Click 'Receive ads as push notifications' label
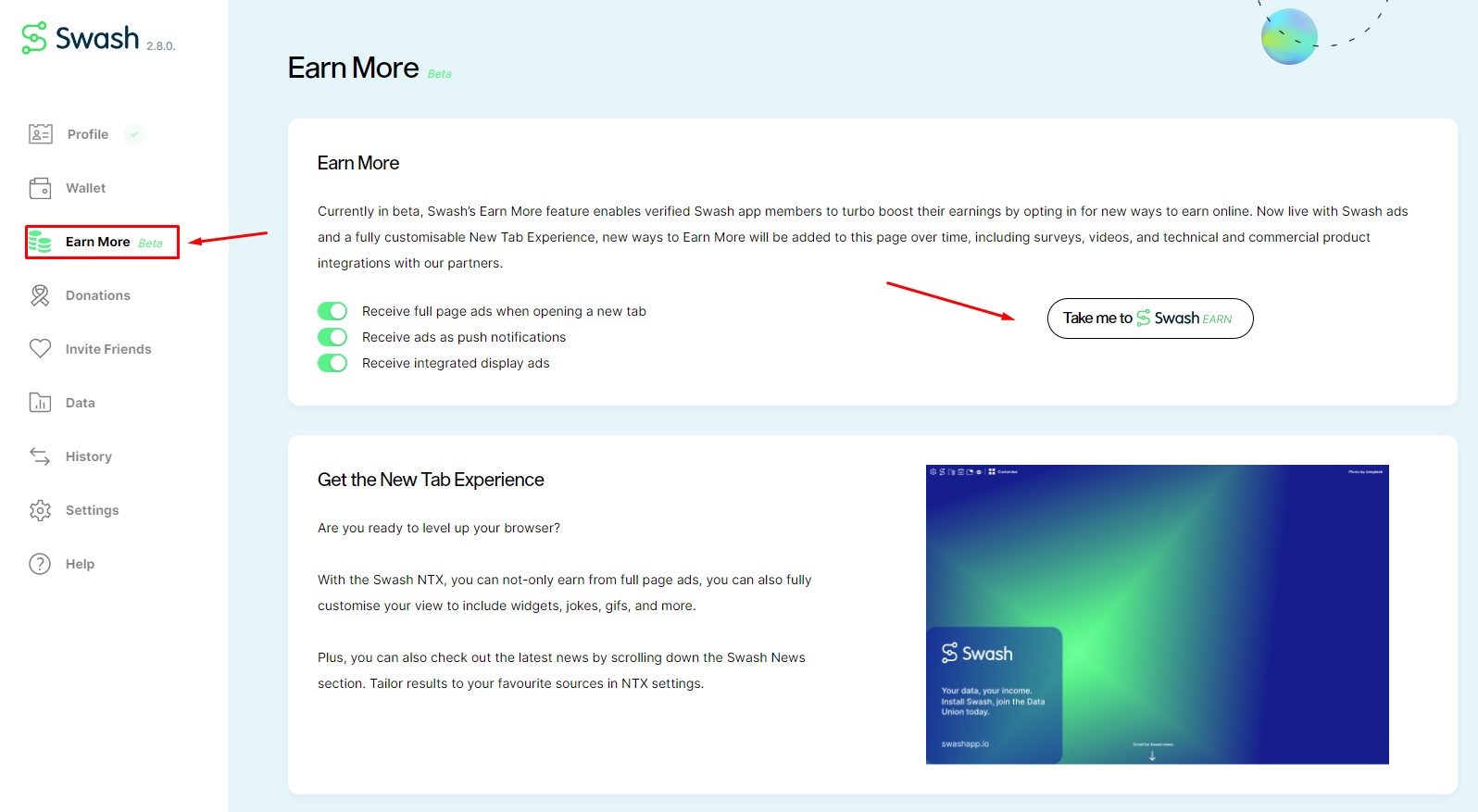This screenshot has width=1478, height=812. pyautogui.click(x=464, y=337)
